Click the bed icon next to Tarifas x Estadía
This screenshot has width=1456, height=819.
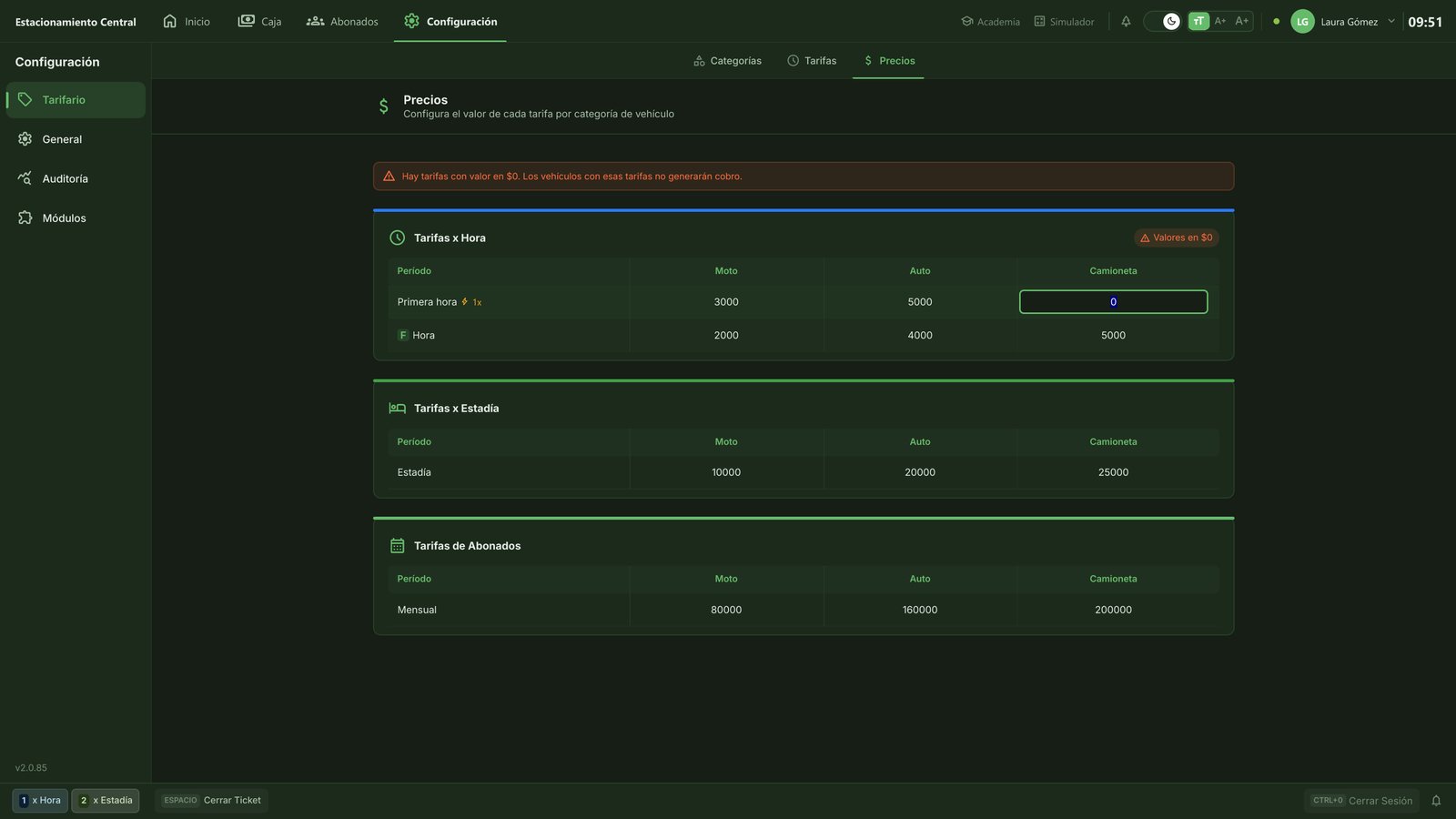[397, 409]
